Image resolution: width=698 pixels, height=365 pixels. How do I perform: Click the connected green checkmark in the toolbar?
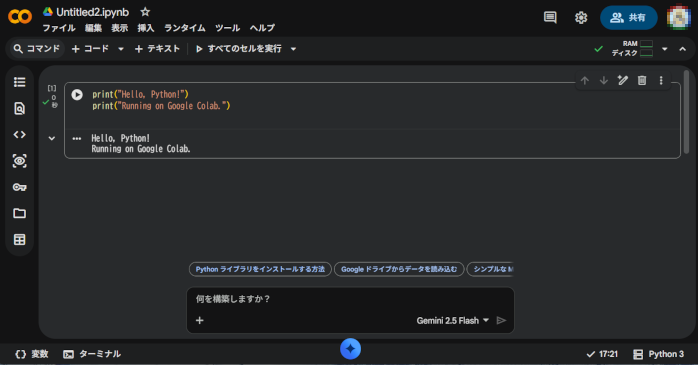click(x=599, y=49)
